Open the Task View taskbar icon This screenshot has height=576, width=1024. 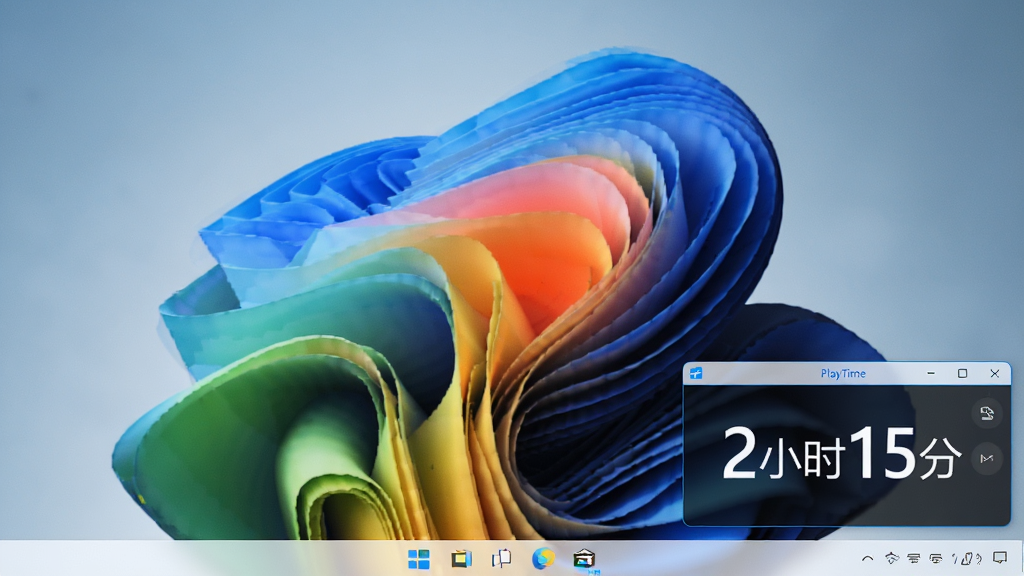(x=502, y=558)
